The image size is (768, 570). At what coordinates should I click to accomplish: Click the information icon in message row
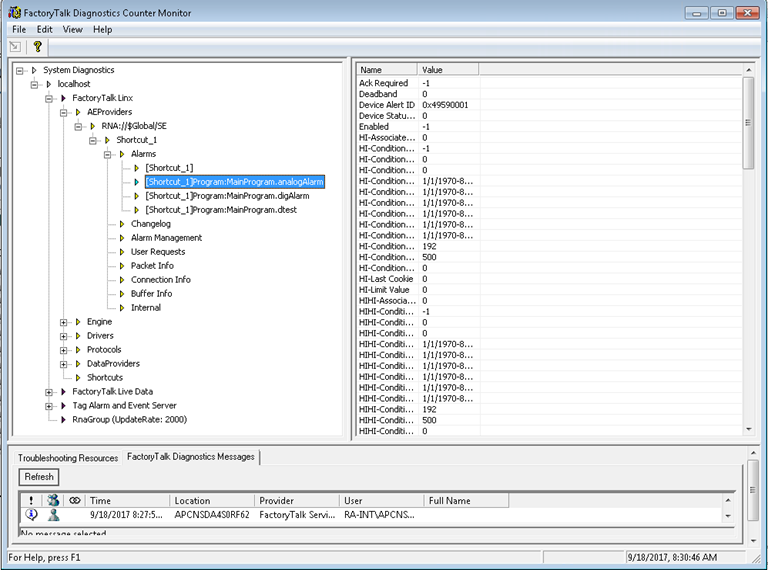tap(31, 515)
